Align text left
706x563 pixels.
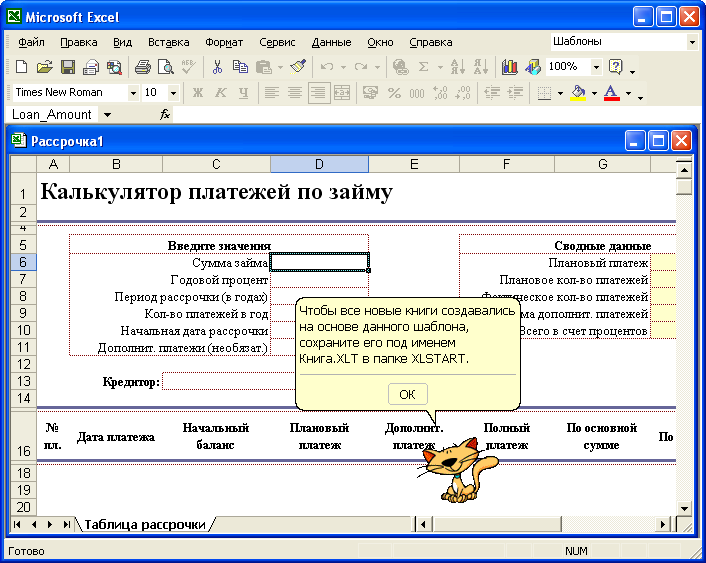(272, 93)
